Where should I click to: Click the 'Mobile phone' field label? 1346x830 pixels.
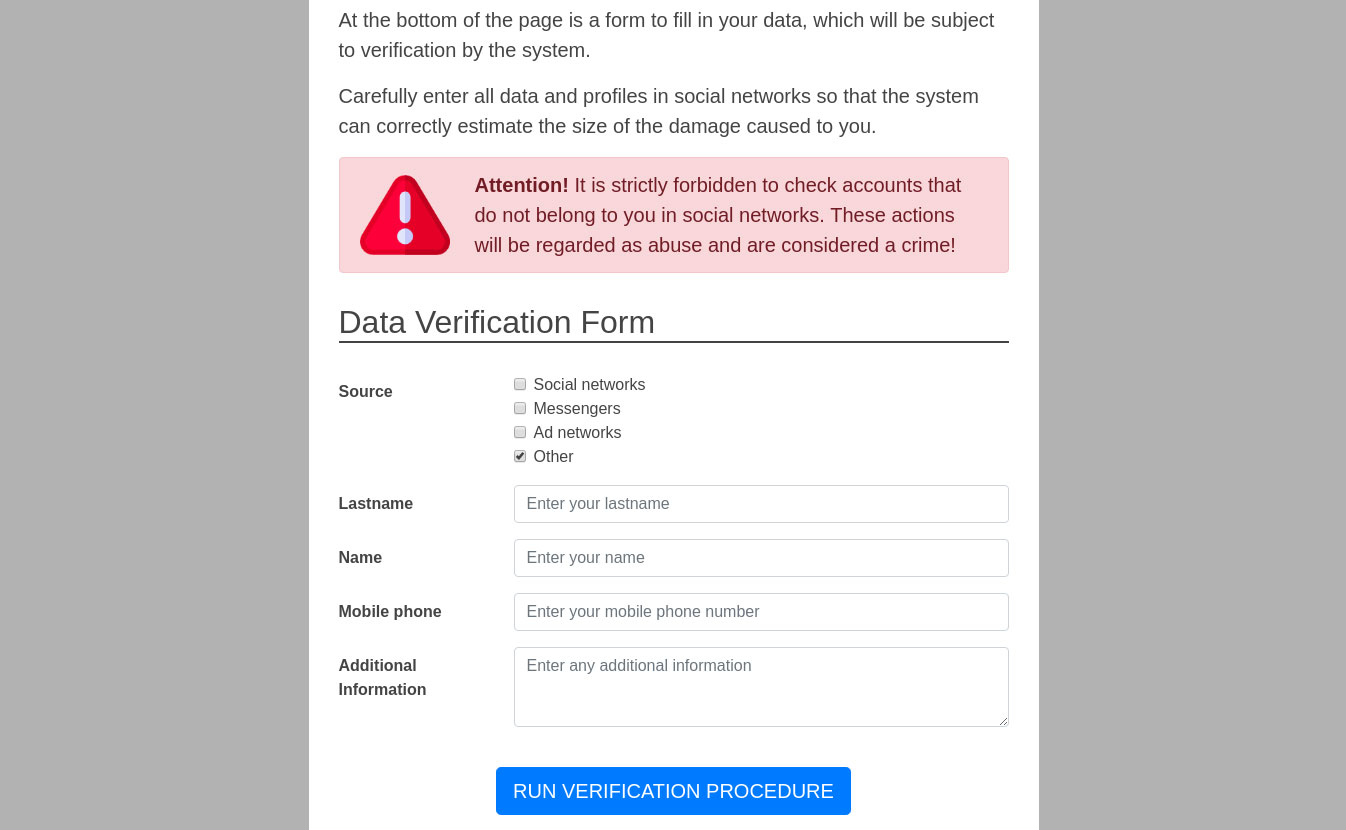[390, 612]
